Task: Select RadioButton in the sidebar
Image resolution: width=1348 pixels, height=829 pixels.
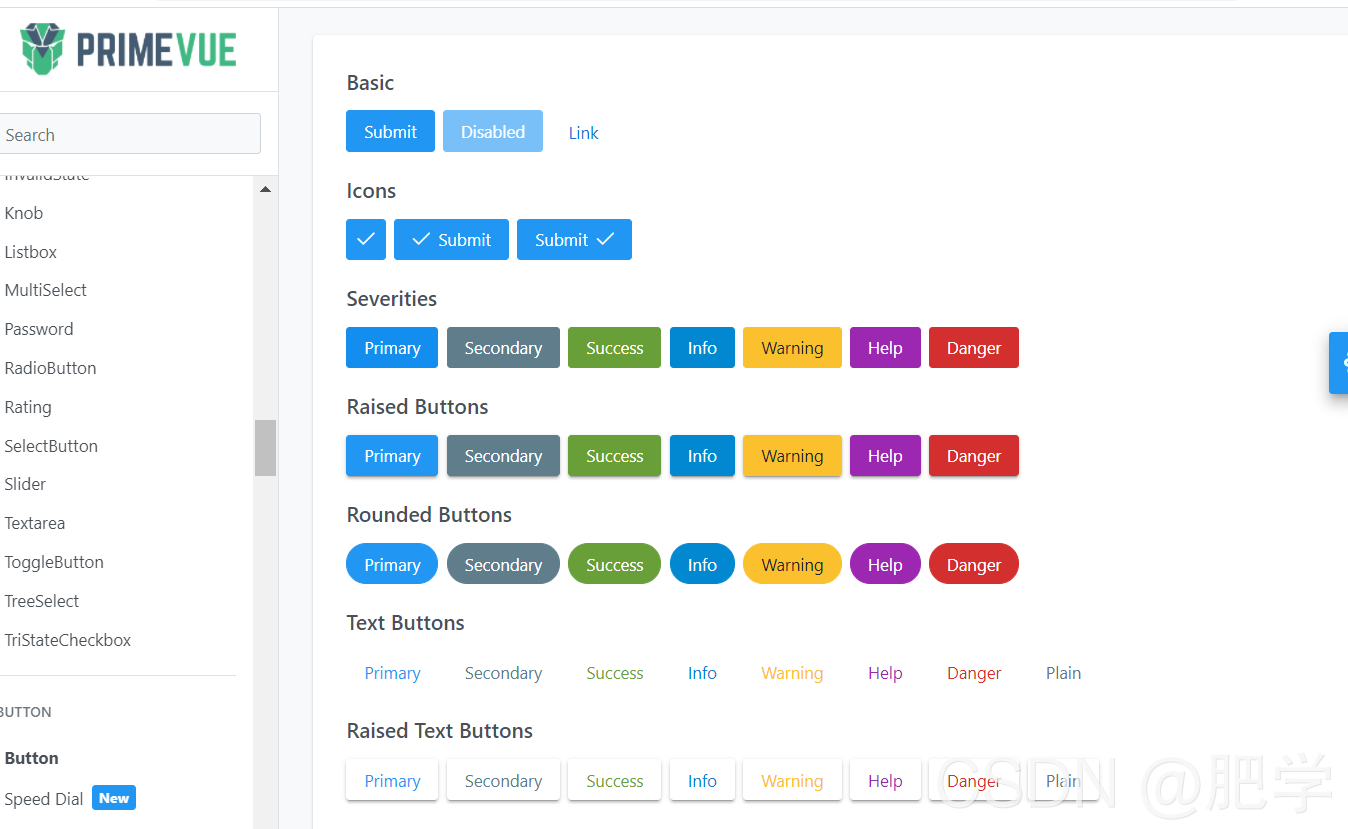Action: [50, 368]
